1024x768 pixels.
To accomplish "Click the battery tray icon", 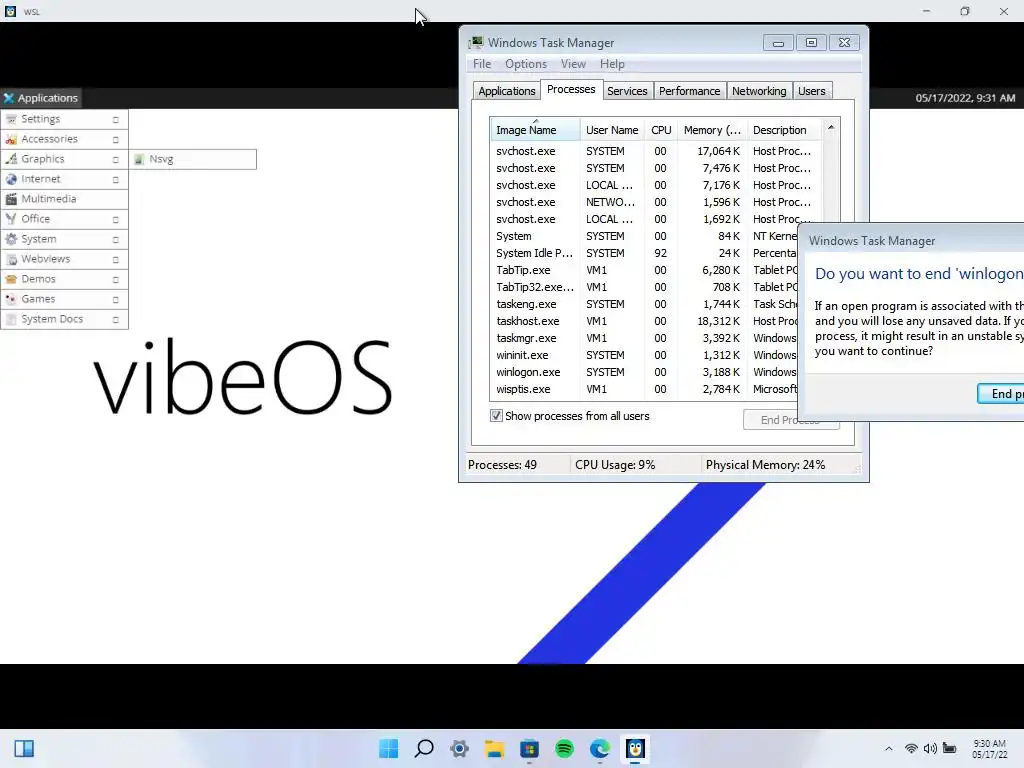I will pyautogui.click(x=950, y=748).
